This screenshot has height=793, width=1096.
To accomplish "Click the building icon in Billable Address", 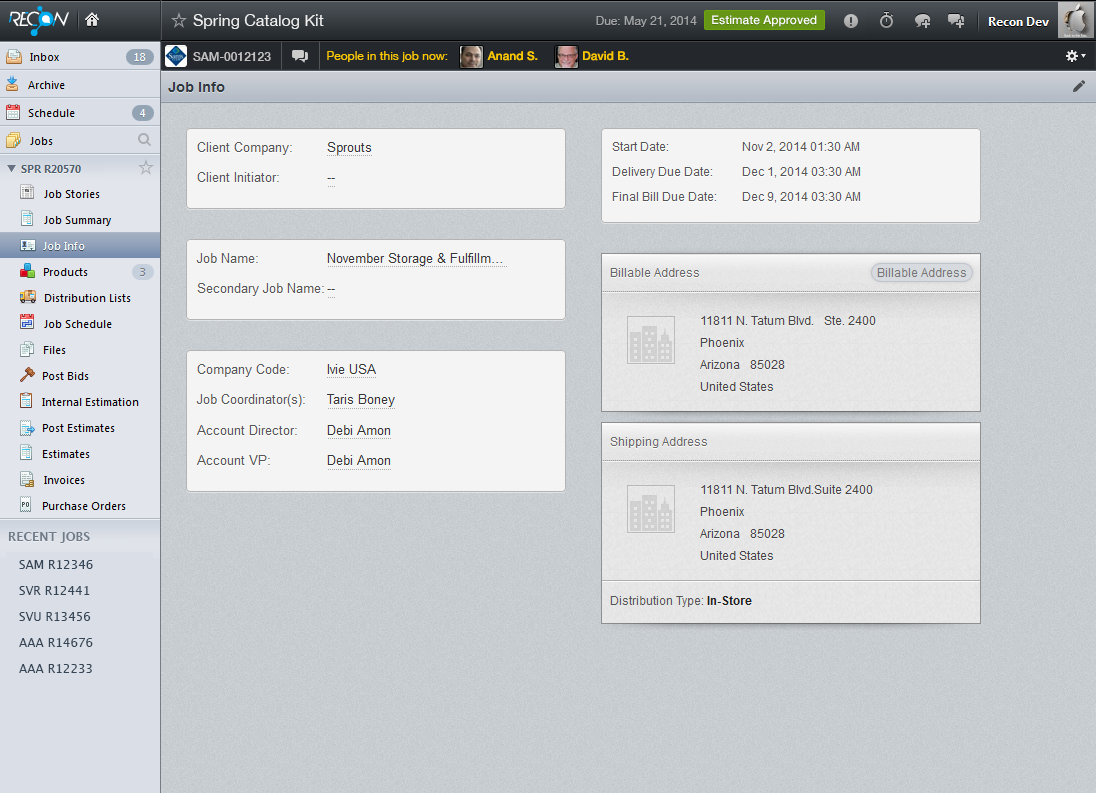I will (651, 340).
